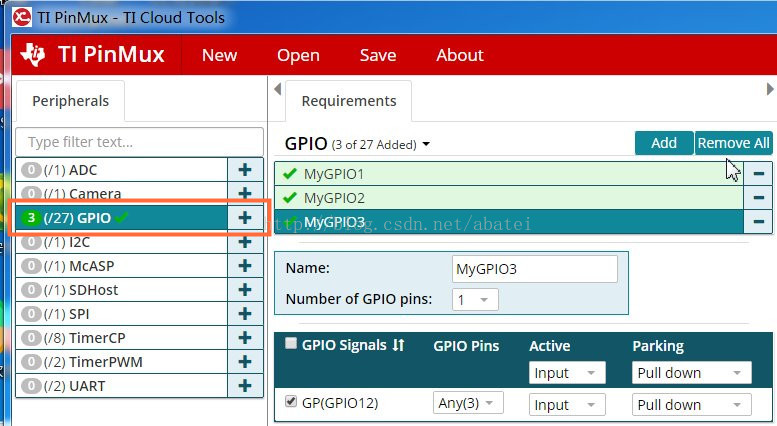Select the (/27) GPIO peripheral entry
777x426 pixels.
pyautogui.click(x=121, y=217)
